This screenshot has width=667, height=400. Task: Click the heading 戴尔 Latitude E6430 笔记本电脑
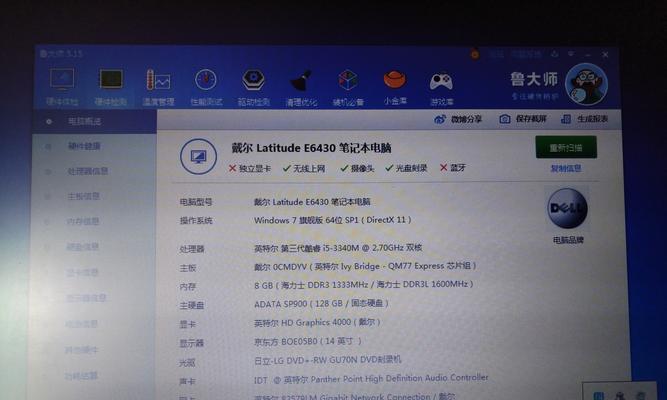(311, 148)
